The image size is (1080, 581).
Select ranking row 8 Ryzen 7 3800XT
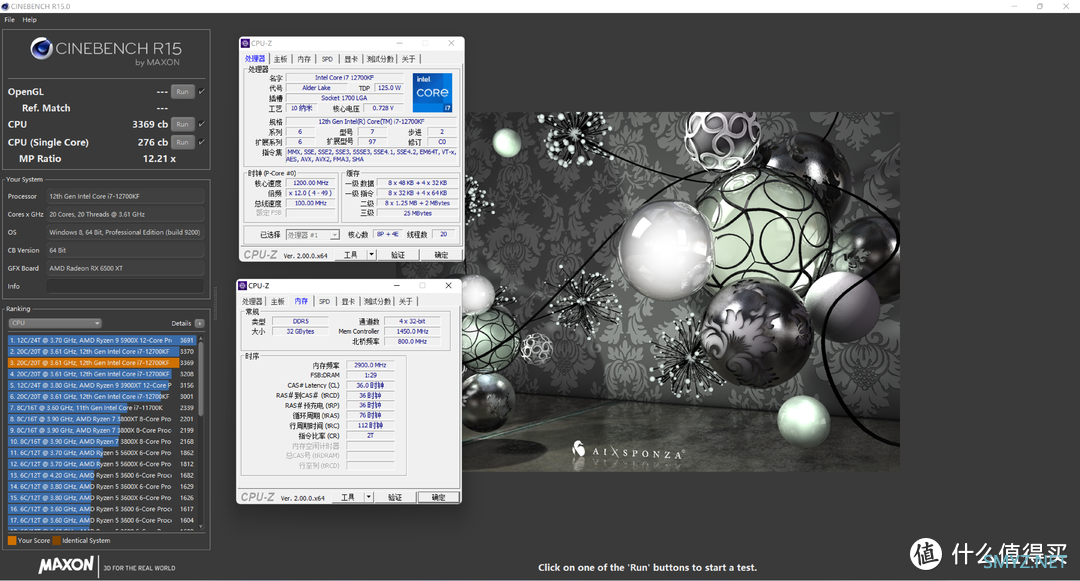tap(101, 419)
